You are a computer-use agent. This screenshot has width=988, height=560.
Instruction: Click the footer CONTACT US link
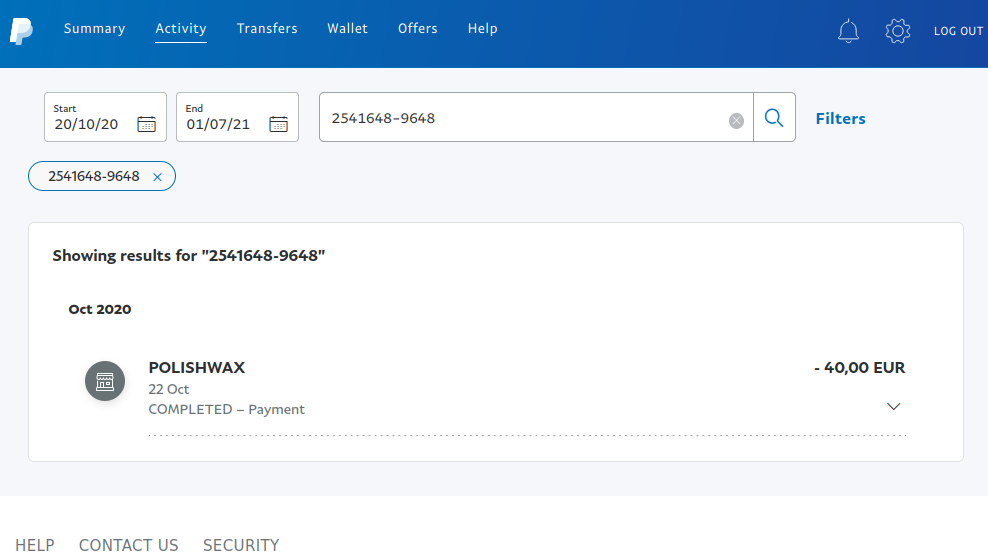(x=129, y=545)
